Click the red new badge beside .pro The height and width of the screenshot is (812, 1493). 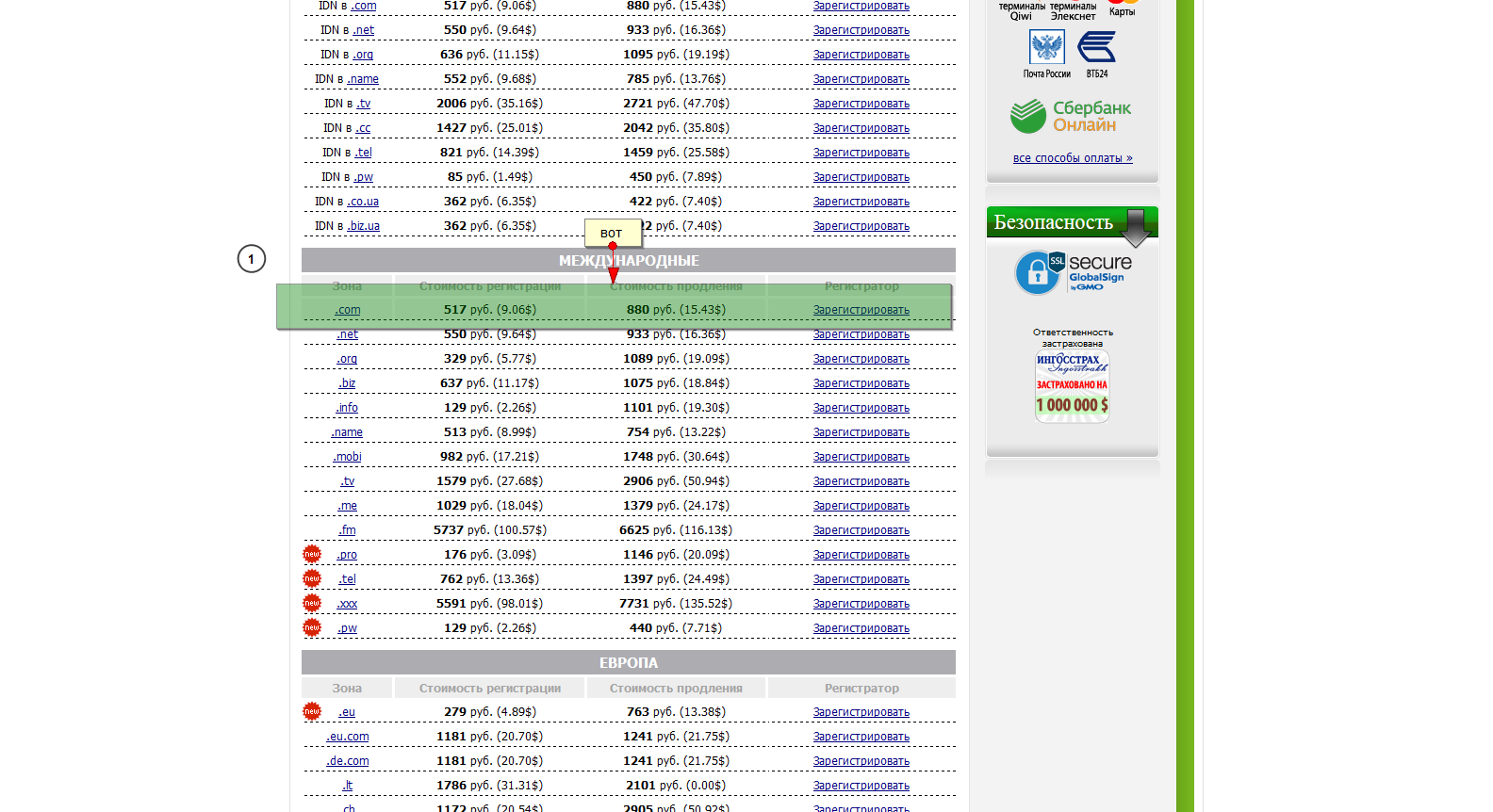312,554
